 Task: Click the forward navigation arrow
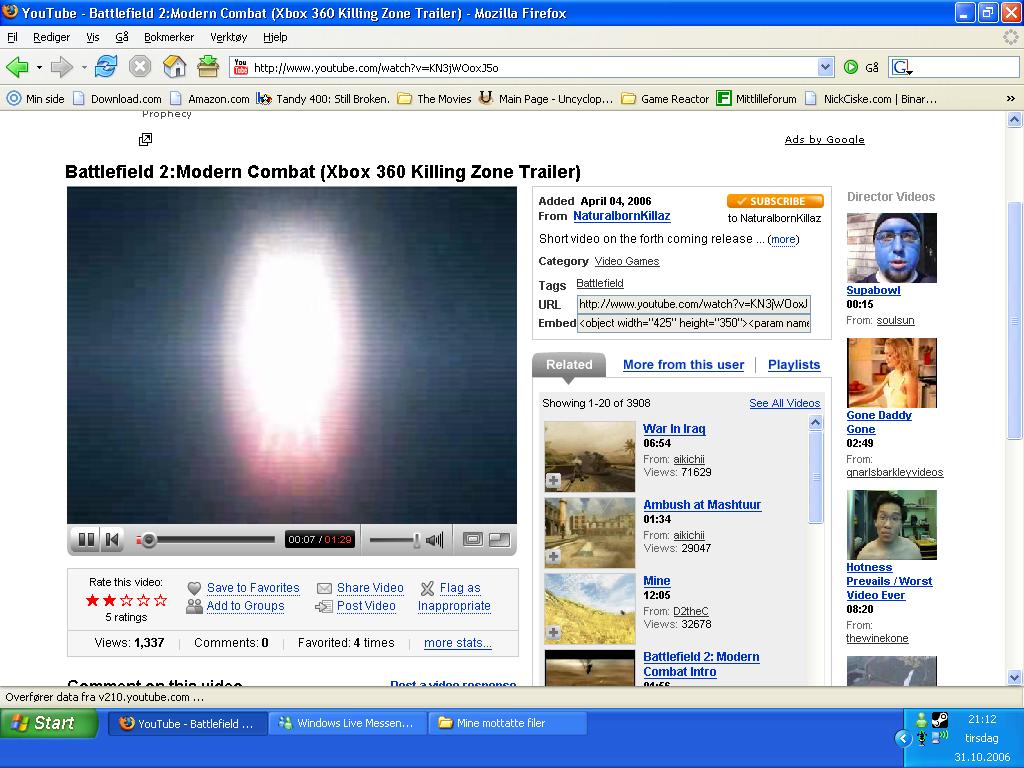point(62,67)
